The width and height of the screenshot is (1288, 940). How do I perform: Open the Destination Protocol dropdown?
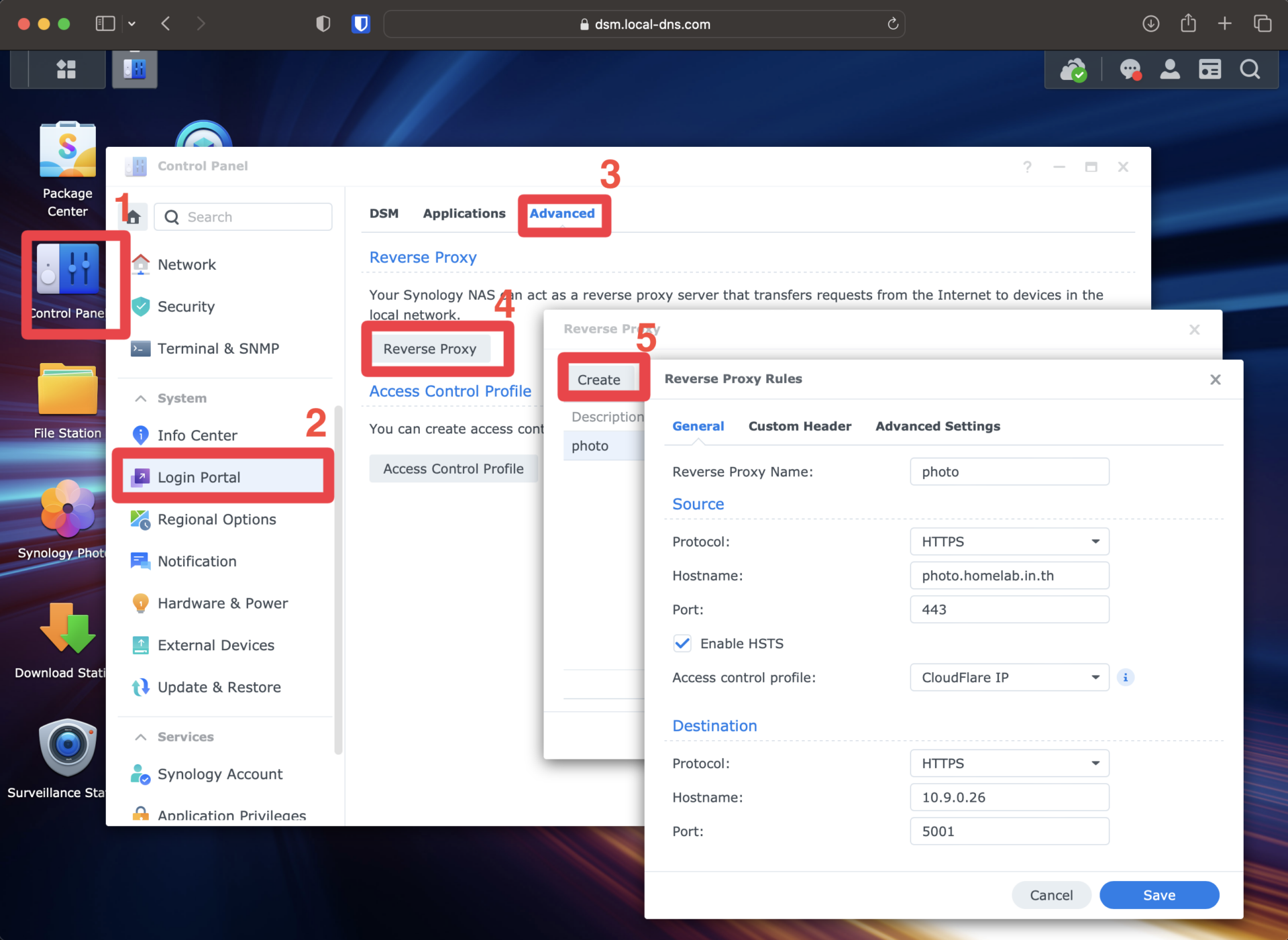click(1008, 763)
